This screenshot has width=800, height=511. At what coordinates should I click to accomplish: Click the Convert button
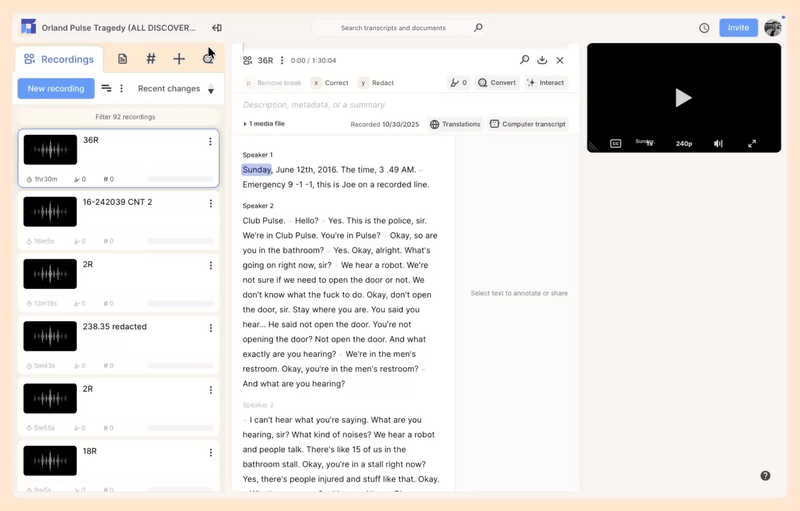coord(497,83)
